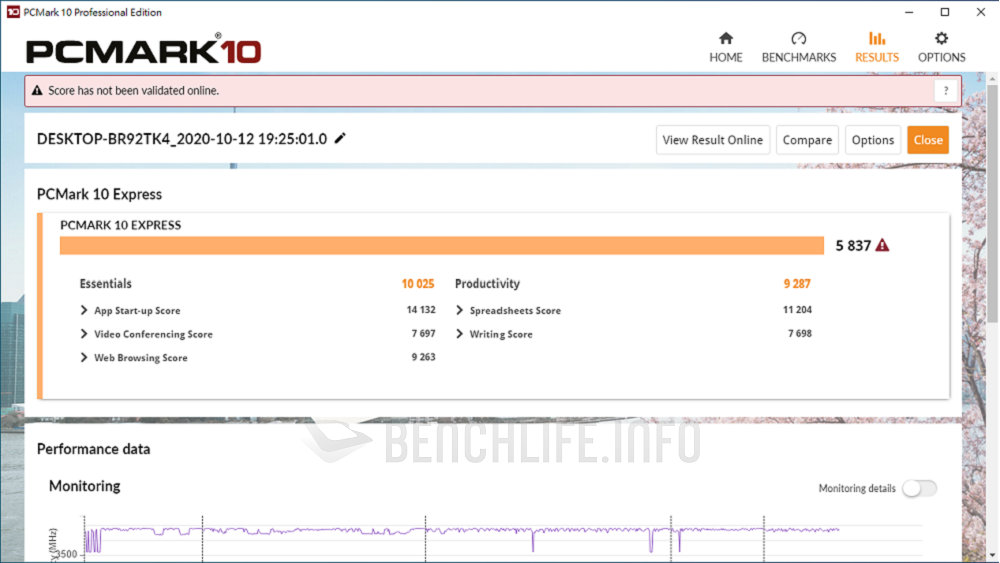Click the Productivity score 9 287
Image resolution: width=1000 pixels, height=563 pixels.
point(797,284)
